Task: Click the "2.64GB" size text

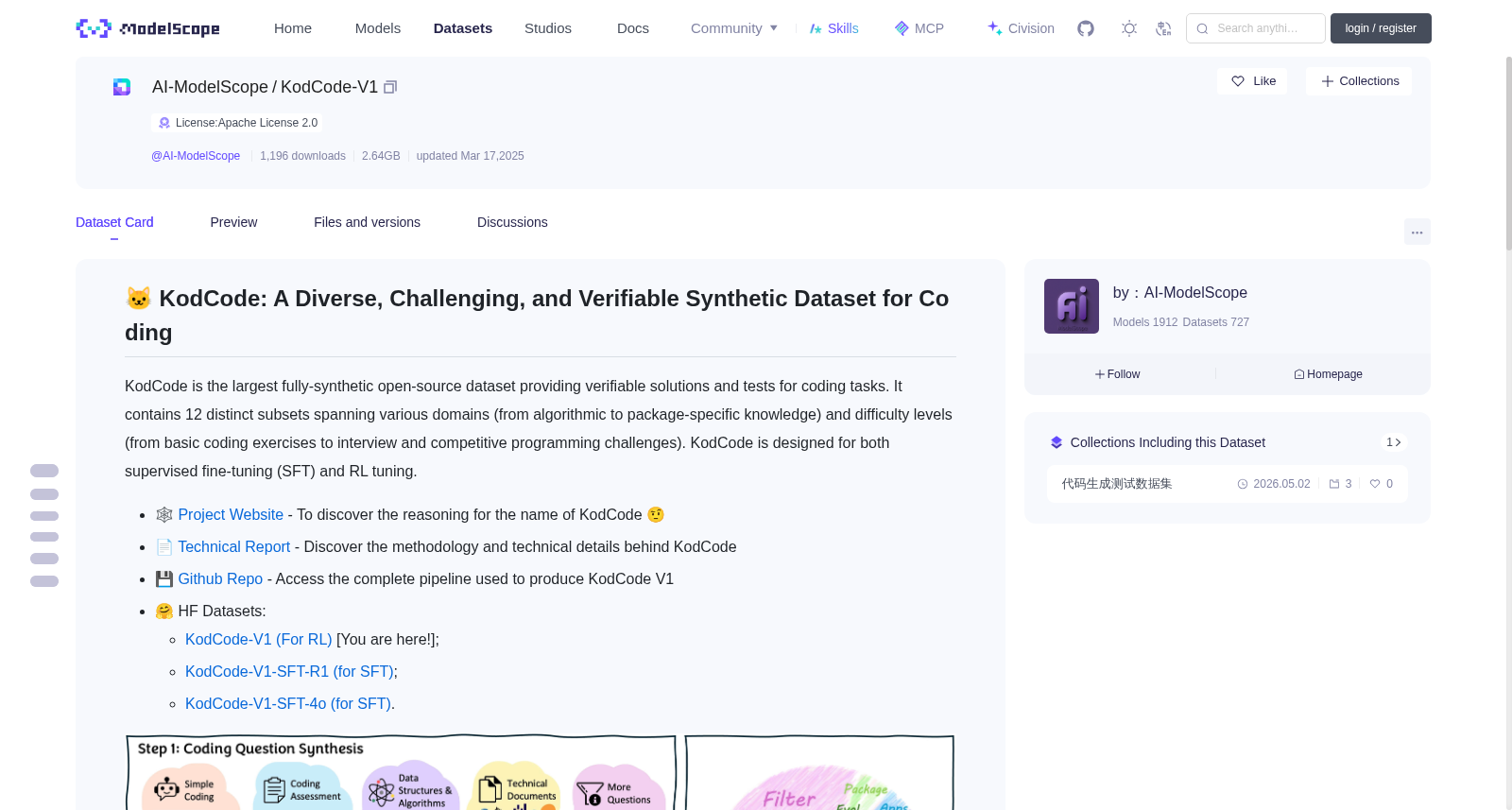Action: [x=381, y=156]
